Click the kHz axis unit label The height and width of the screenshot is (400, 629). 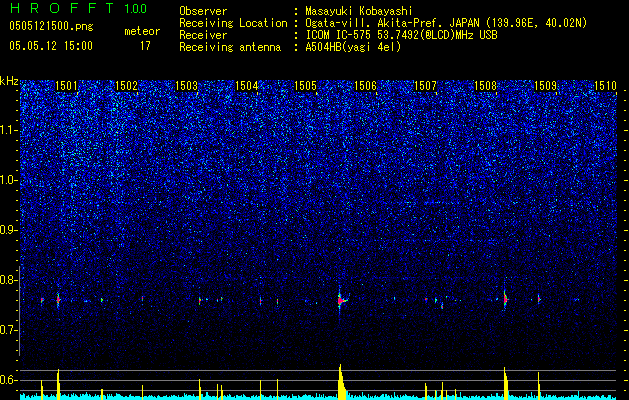9,81
